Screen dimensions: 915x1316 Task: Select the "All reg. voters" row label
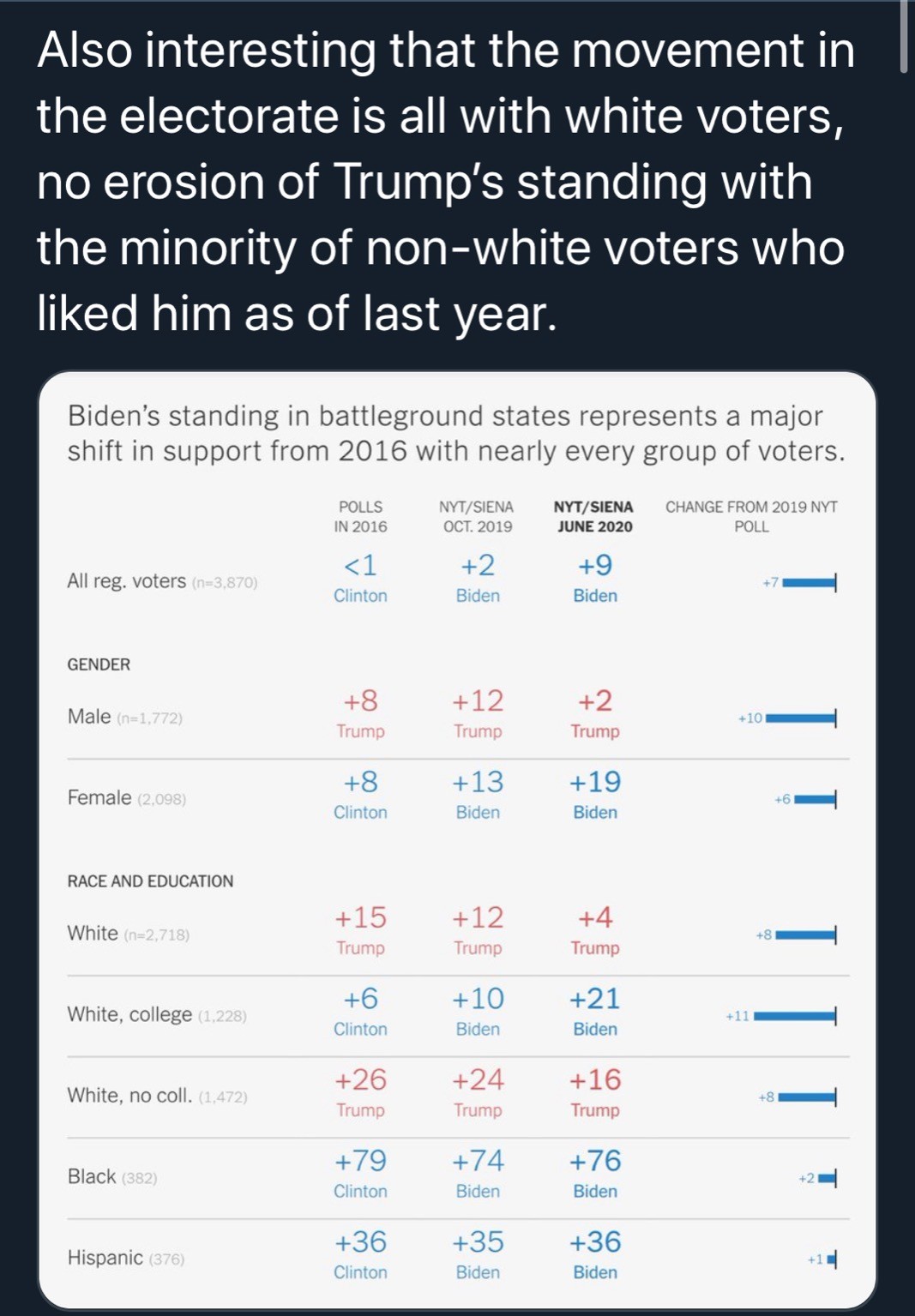[127, 581]
